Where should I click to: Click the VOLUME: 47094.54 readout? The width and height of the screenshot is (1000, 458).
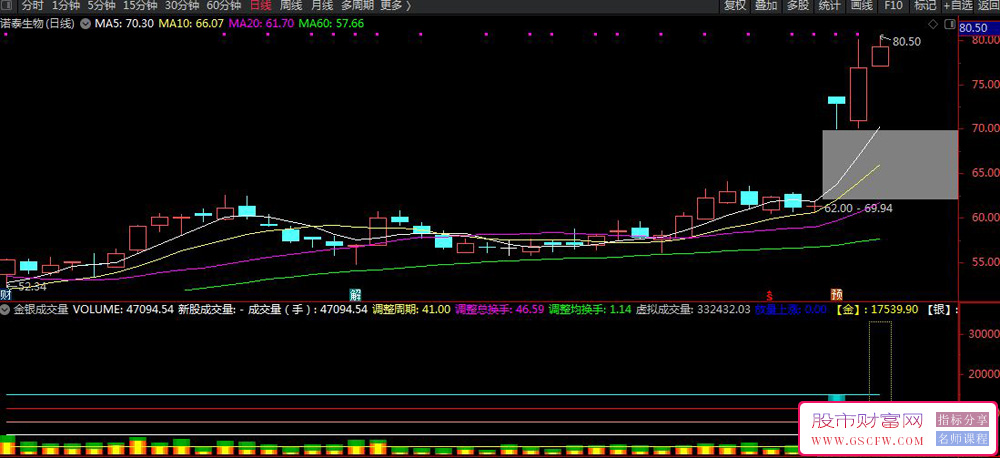point(124,310)
